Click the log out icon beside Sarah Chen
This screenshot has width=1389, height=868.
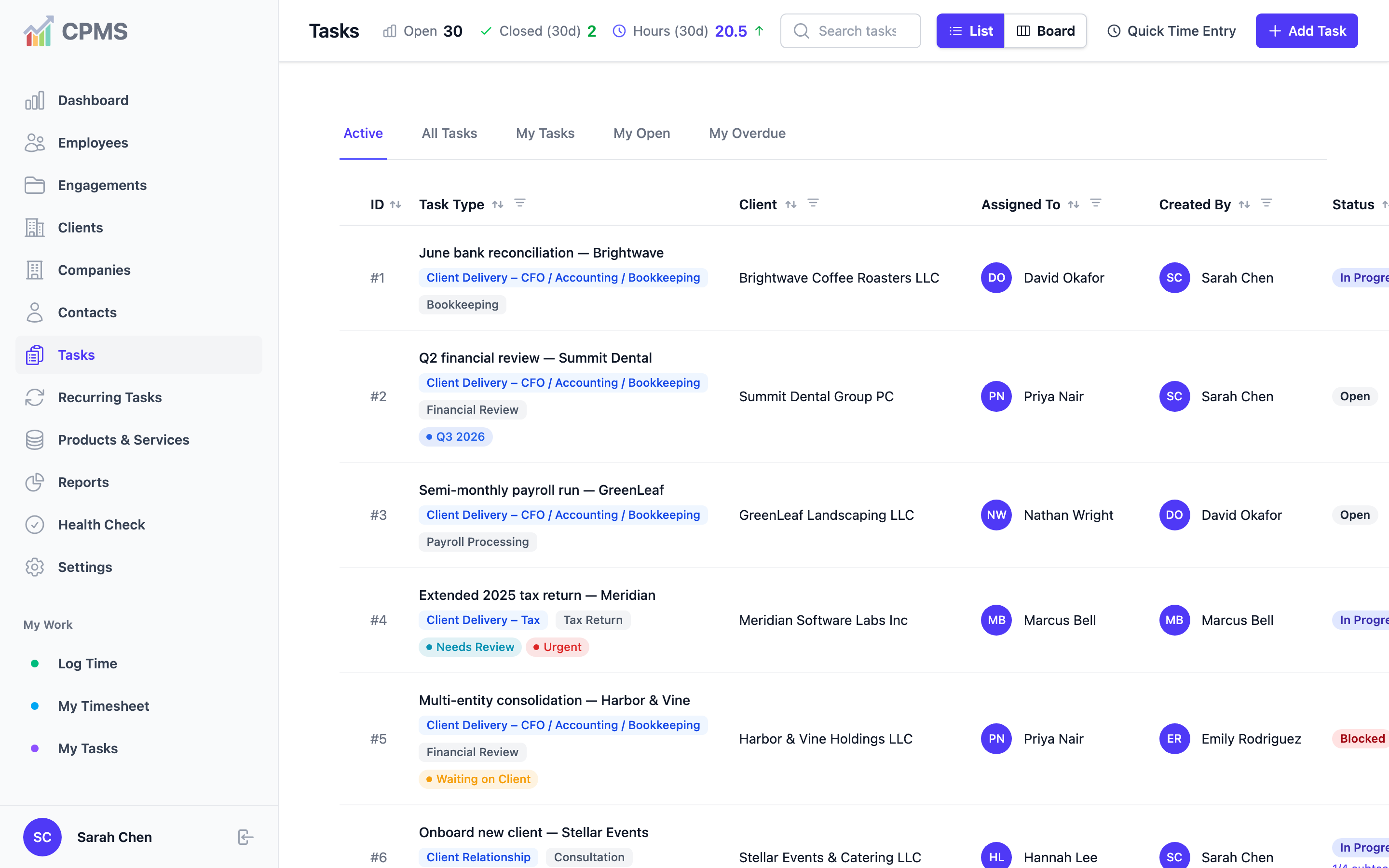point(245,838)
